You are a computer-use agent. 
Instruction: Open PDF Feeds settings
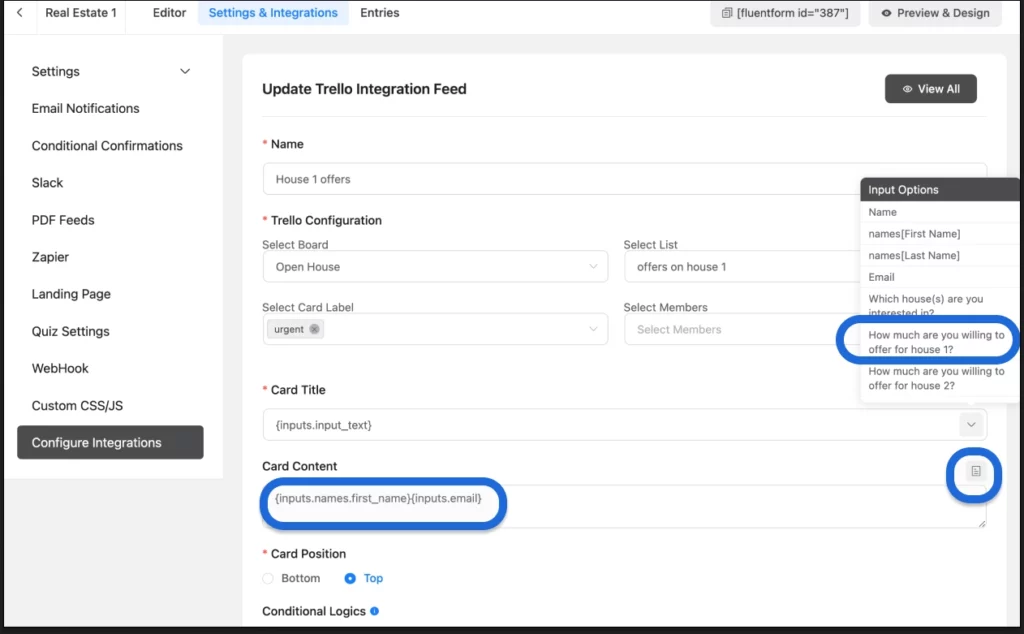(x=63, y=220)
